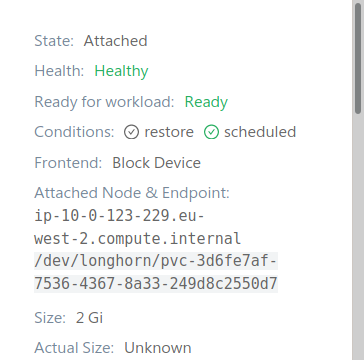Click the scrollbar track below the thumb
Image resolution: width=364 pixels, height=360 pixels.
pyautogui.click(x=358, y=237)
